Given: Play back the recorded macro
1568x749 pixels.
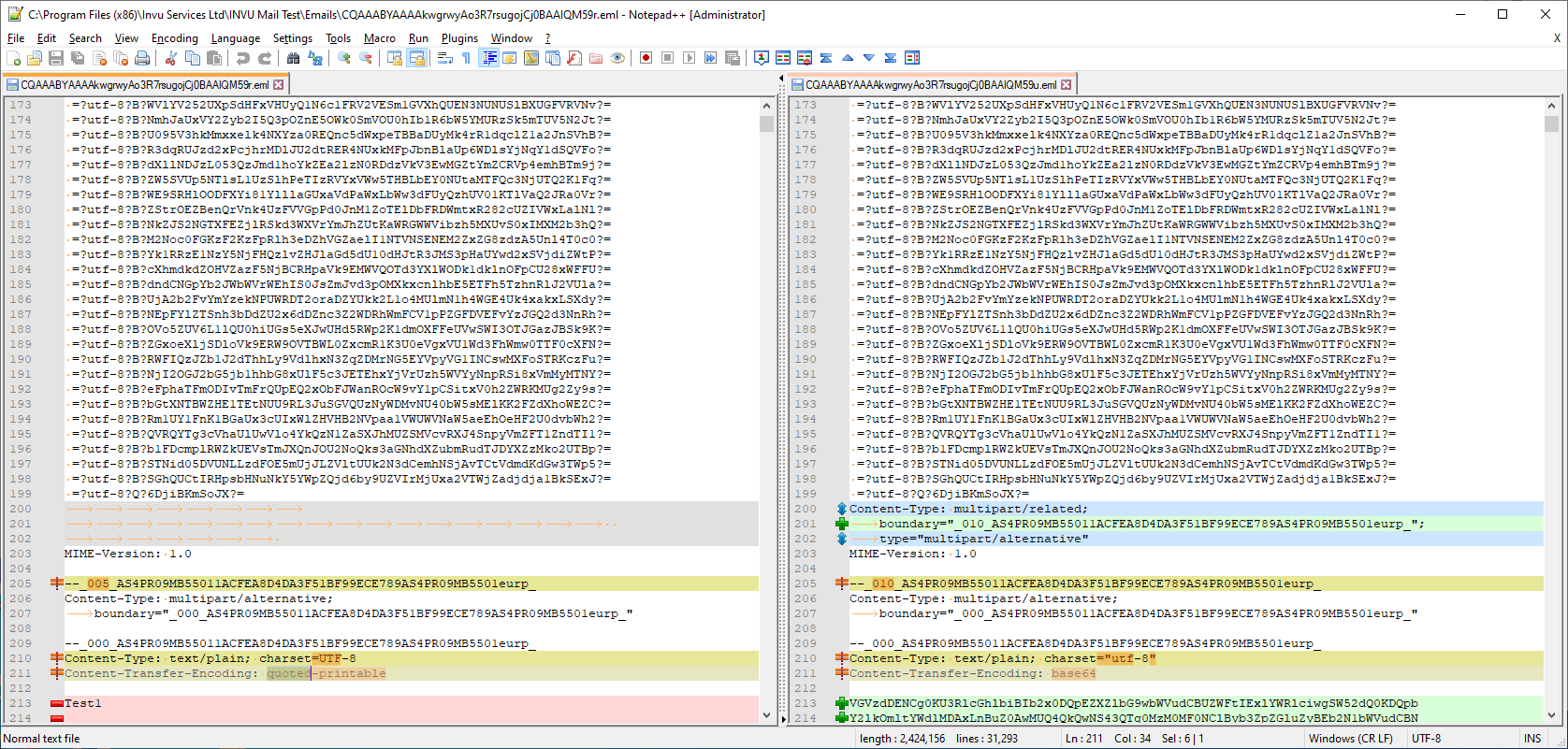Looking at the screenshot, I should coord(689,58).
